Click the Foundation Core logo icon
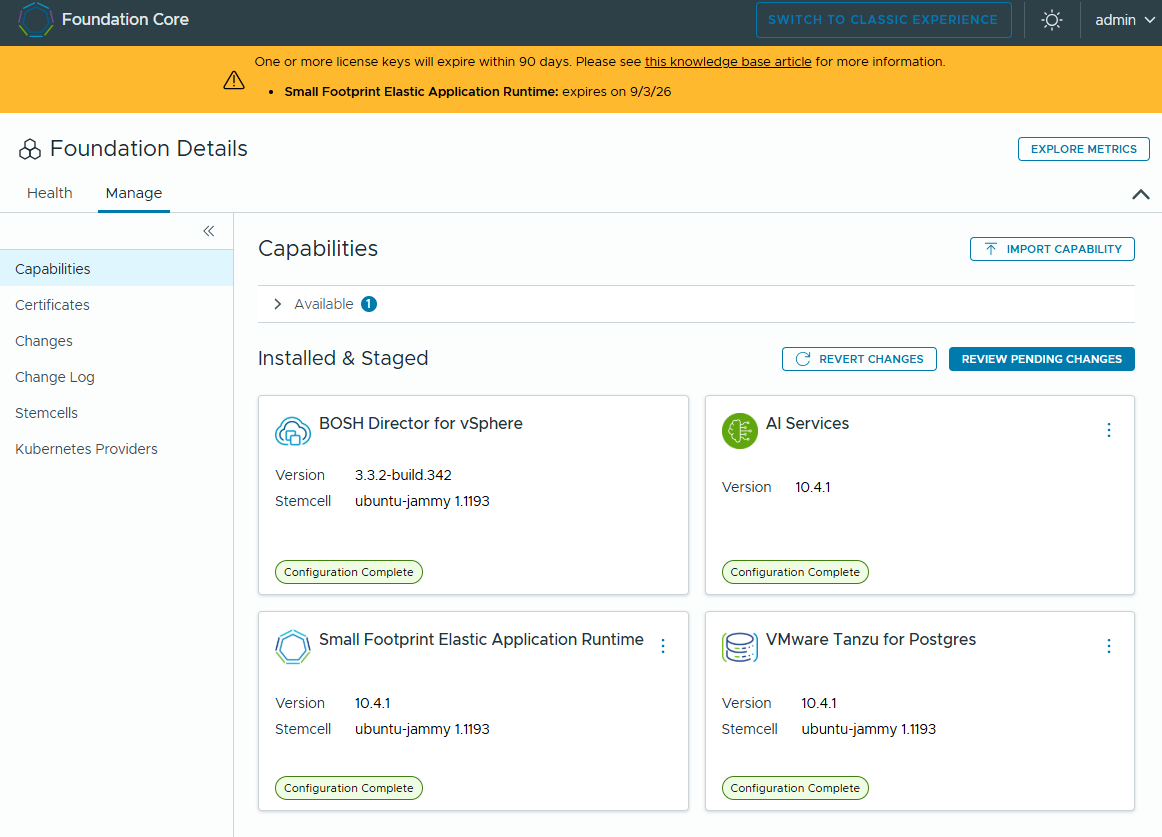1162x837 pixels. point(35,20)
